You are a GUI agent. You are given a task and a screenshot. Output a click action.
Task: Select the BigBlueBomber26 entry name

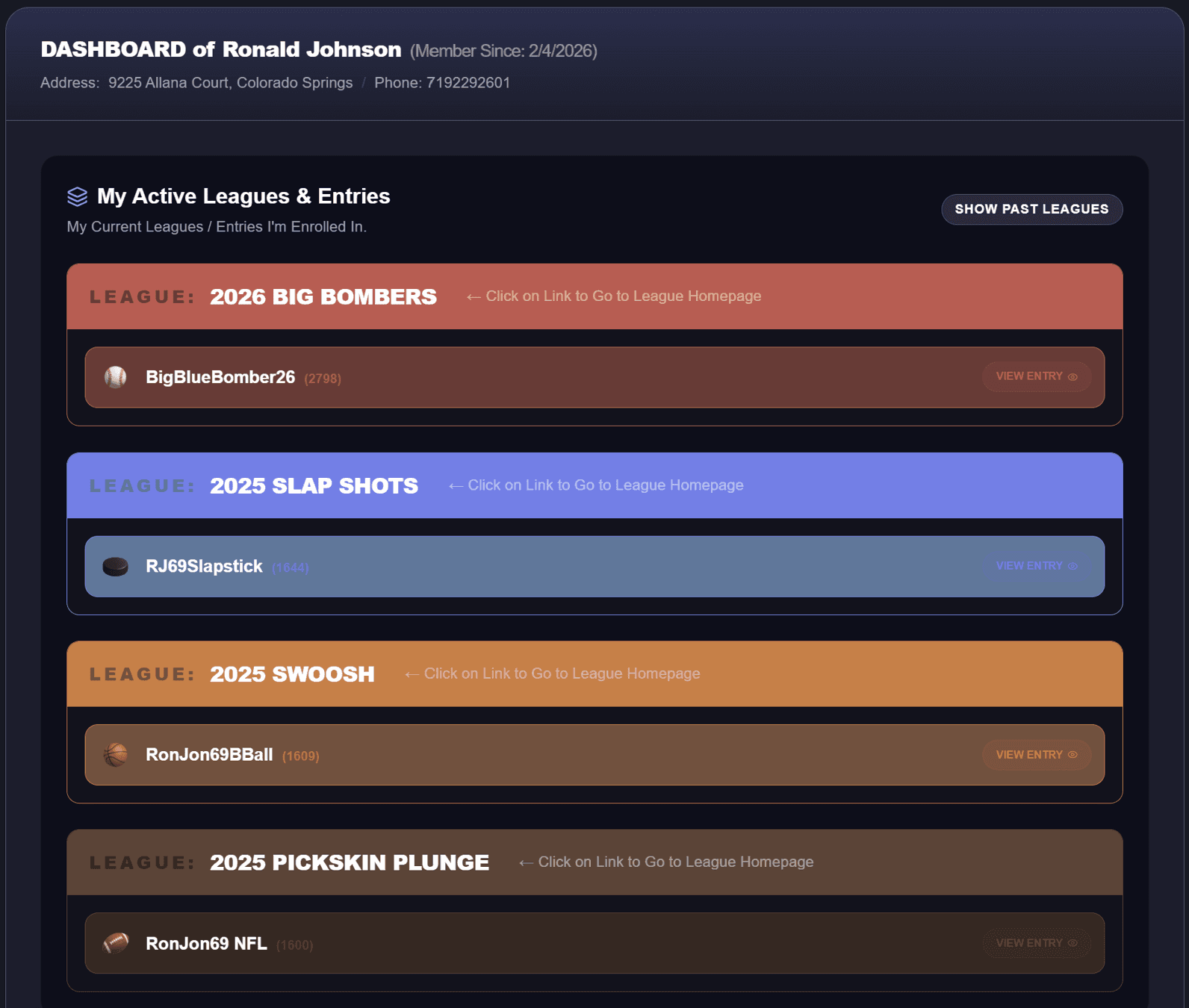pos(220,377)
